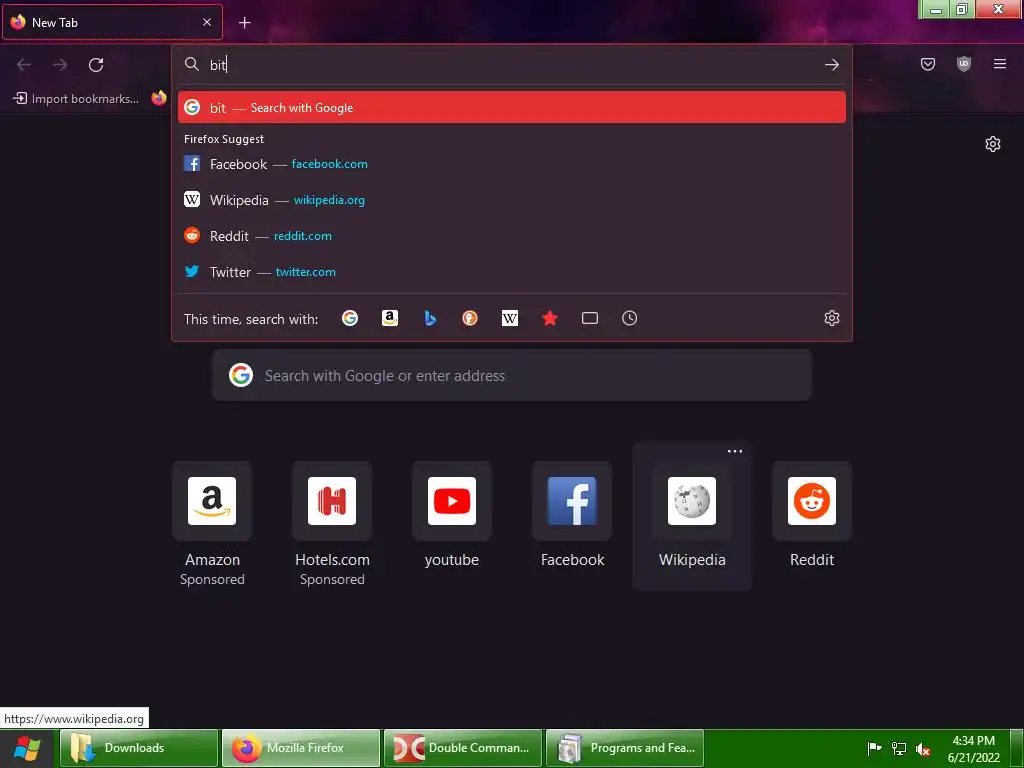The width and height of the screenshot is (1024, 768).
Task: Open Wikipedia tile three-dots menu
Action: click(735, 451)
